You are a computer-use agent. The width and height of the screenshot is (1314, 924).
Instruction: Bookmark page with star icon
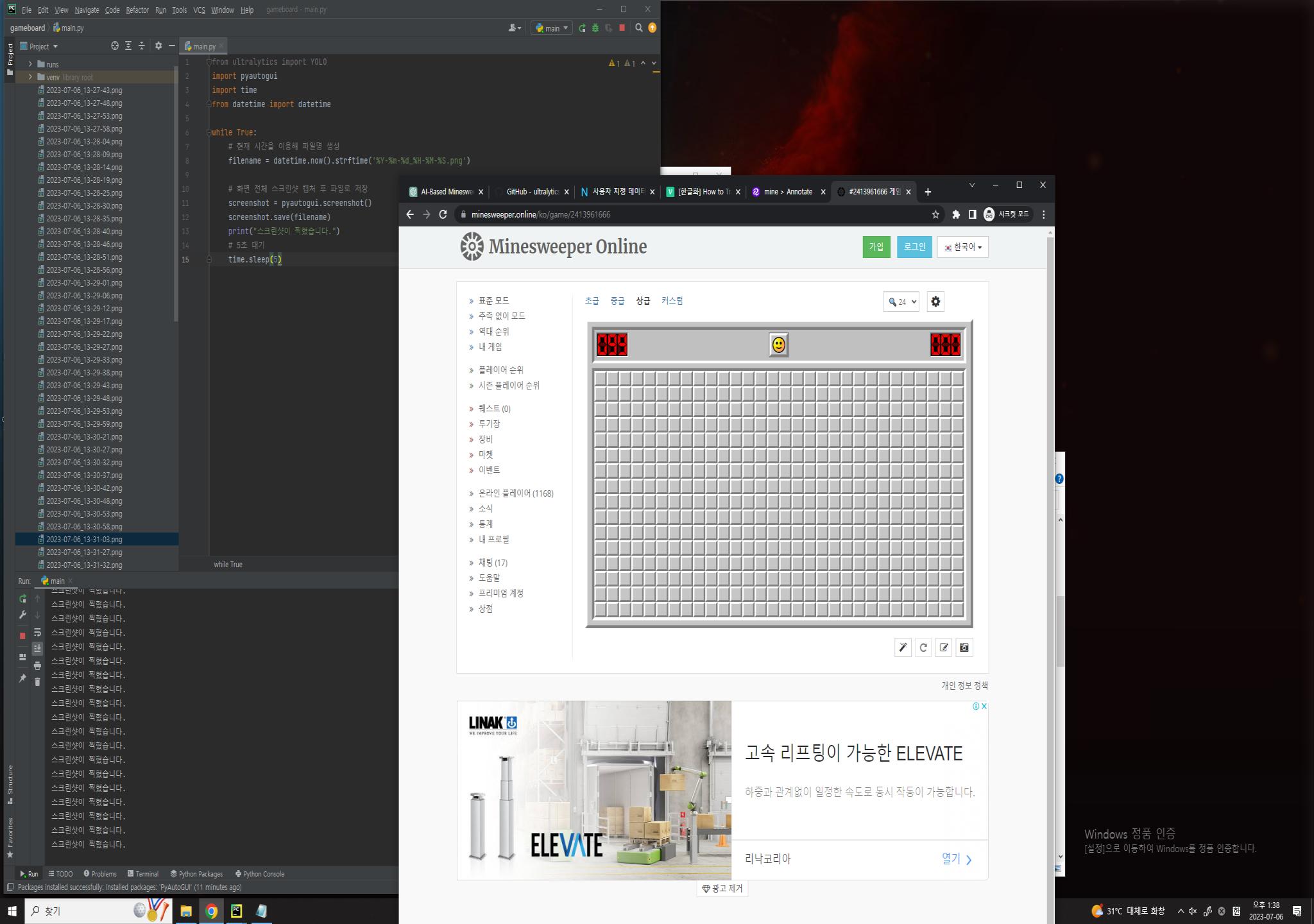pos(935,214)
